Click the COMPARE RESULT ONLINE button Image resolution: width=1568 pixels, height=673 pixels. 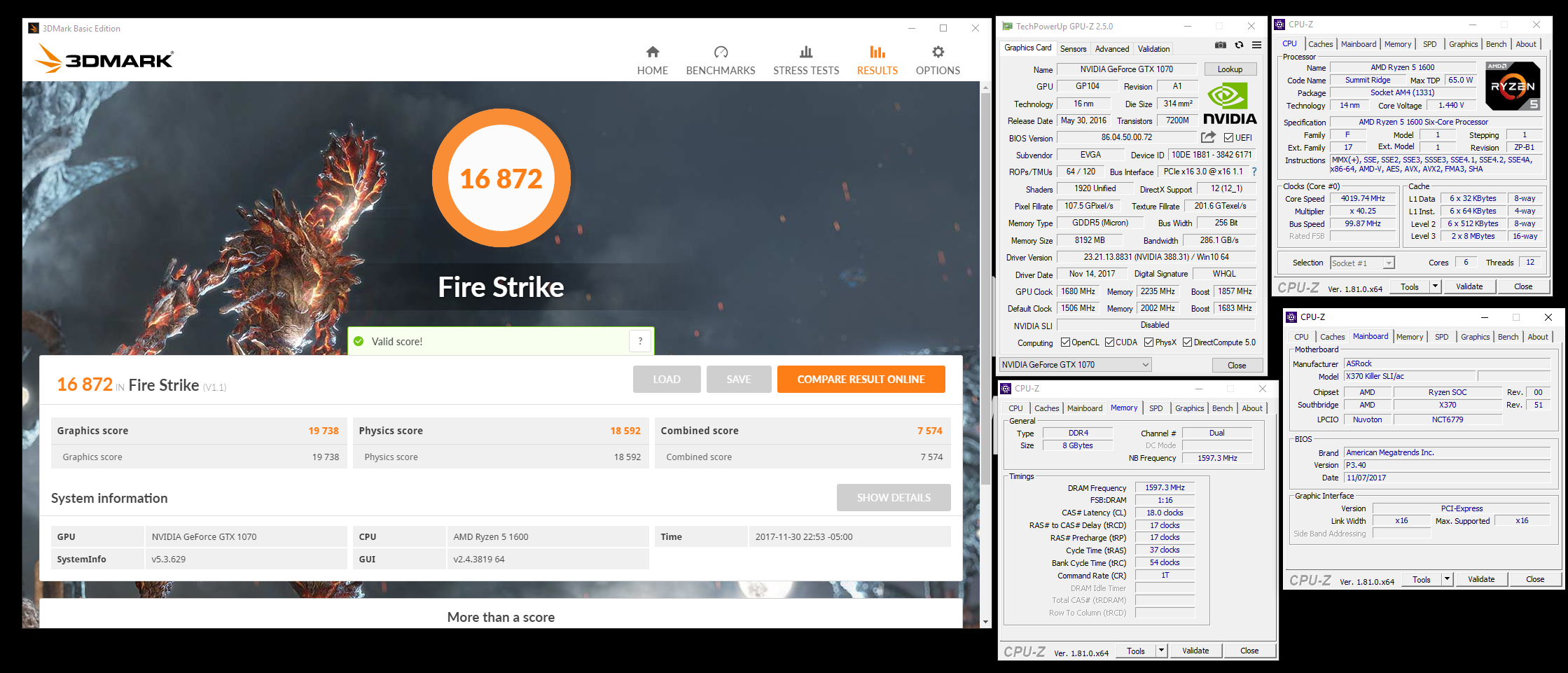tap(861, 380)
